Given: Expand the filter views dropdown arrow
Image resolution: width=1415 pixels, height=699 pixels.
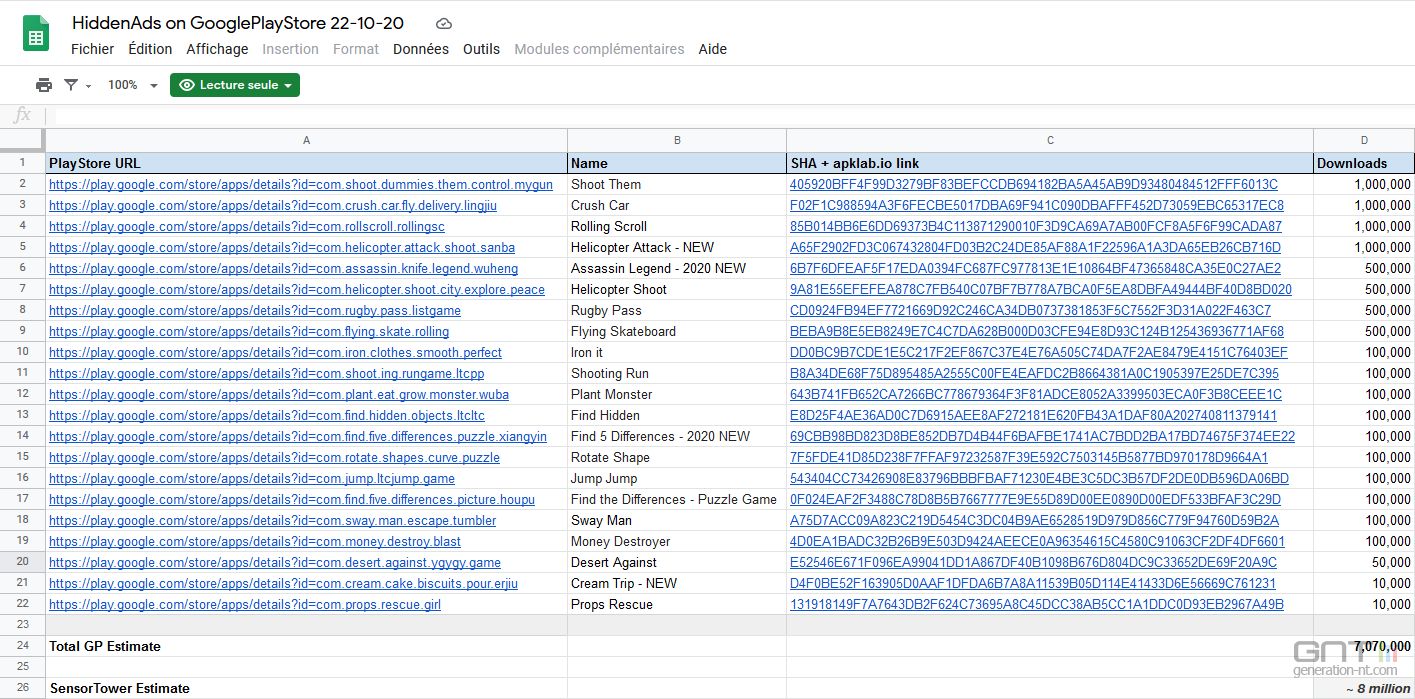Looking at the screenshot, I should [x=88, y=86].
